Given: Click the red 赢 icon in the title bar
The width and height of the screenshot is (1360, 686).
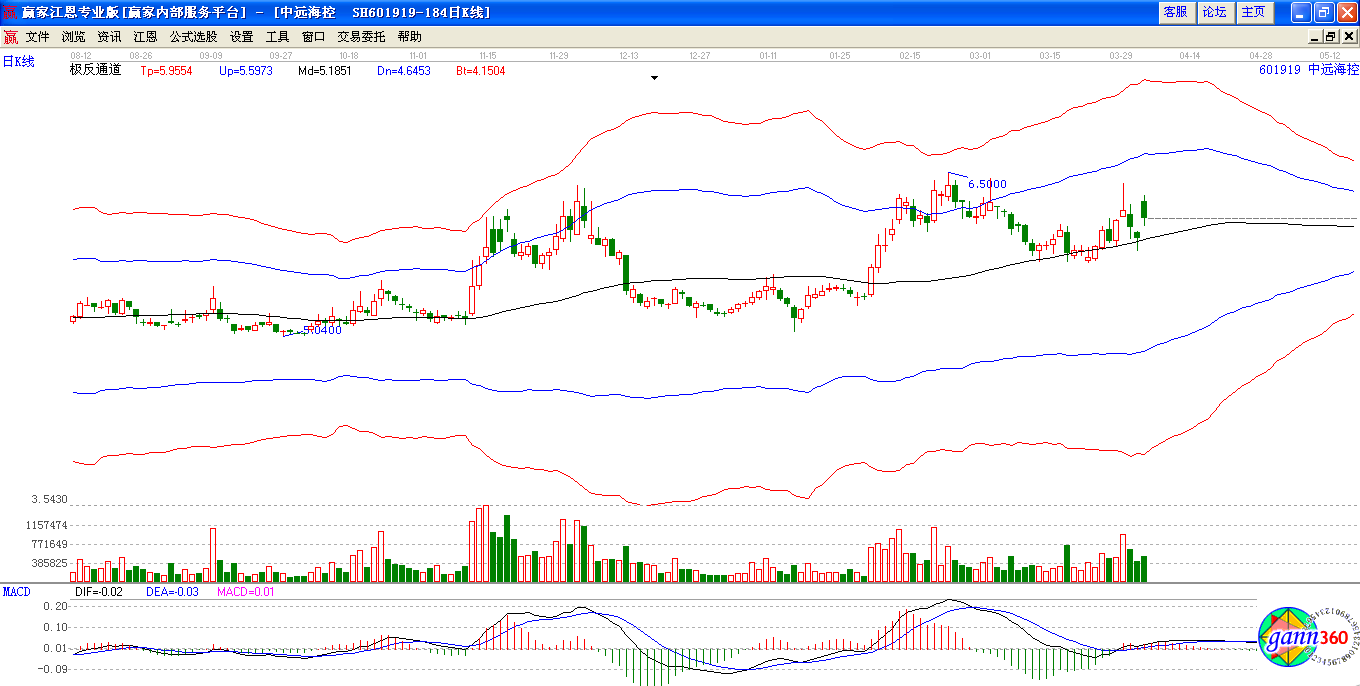Looking at the screenshot, I should point(10,12).
